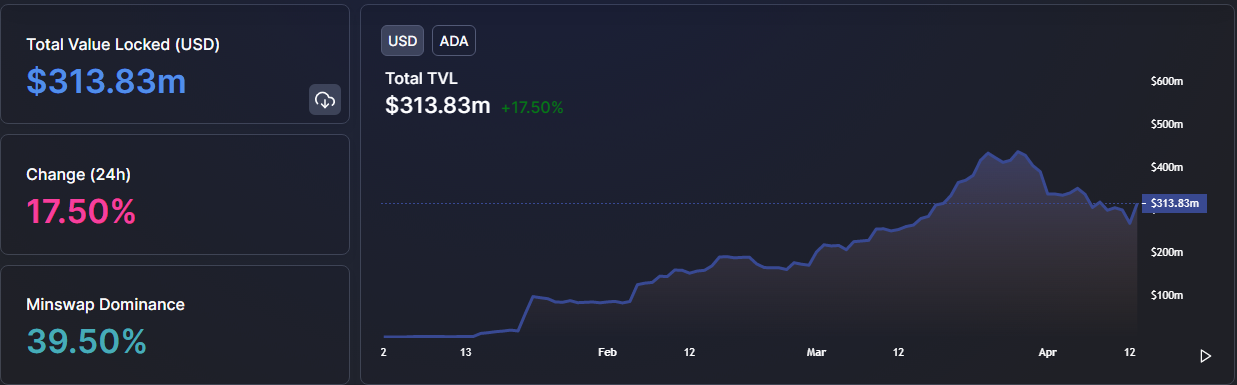1237x385 pixels.
Task: Click the 39.50% dominance value
Action: point(87,342)
